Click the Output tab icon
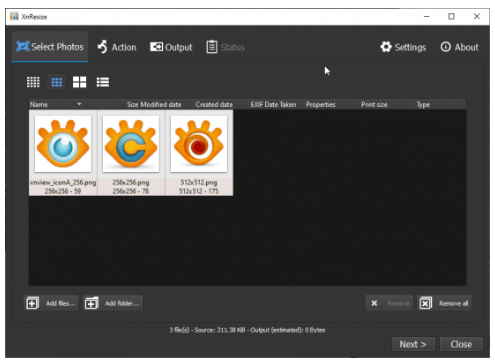 (x=156, y=47)
